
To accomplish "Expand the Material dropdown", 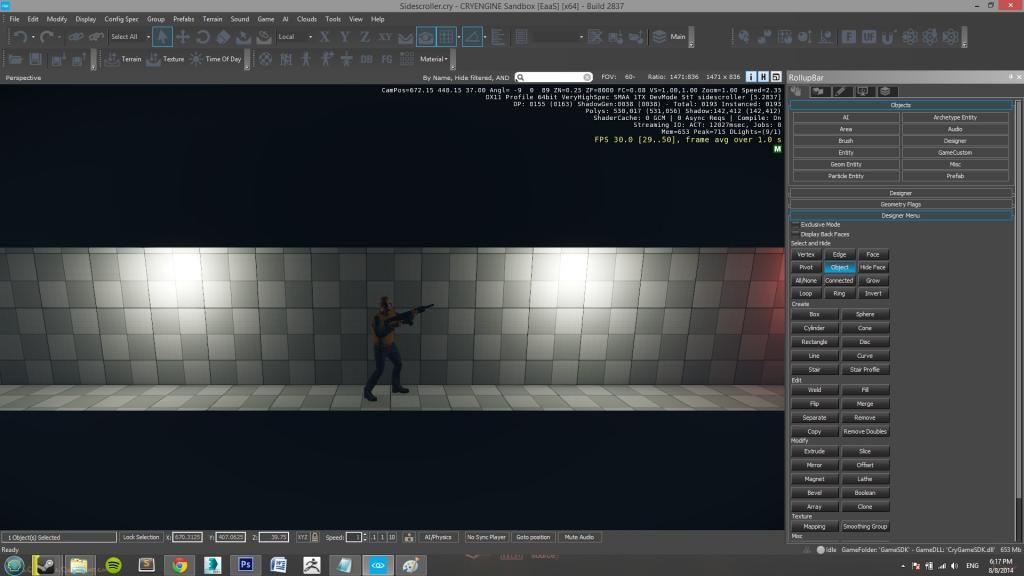I will [435, 59].
